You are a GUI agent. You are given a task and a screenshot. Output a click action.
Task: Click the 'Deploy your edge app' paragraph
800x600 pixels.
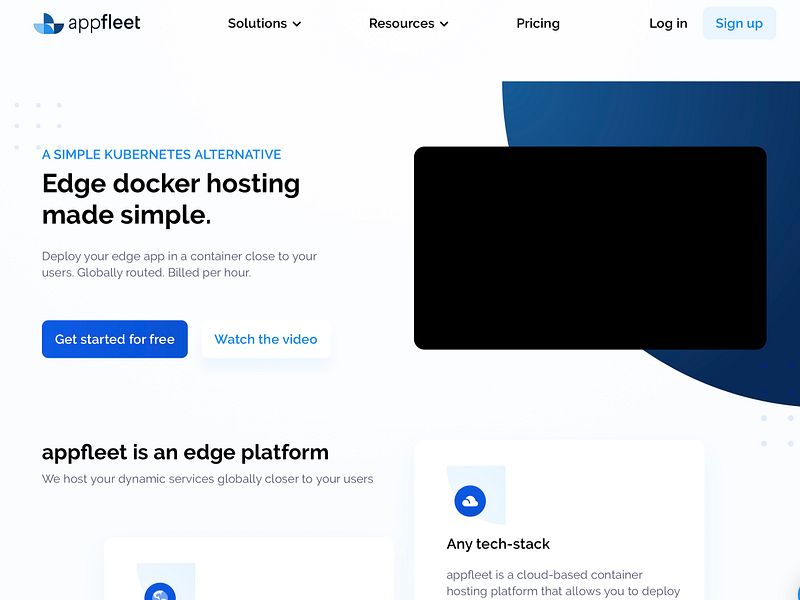pyautogui.click(x=179, y=264)
